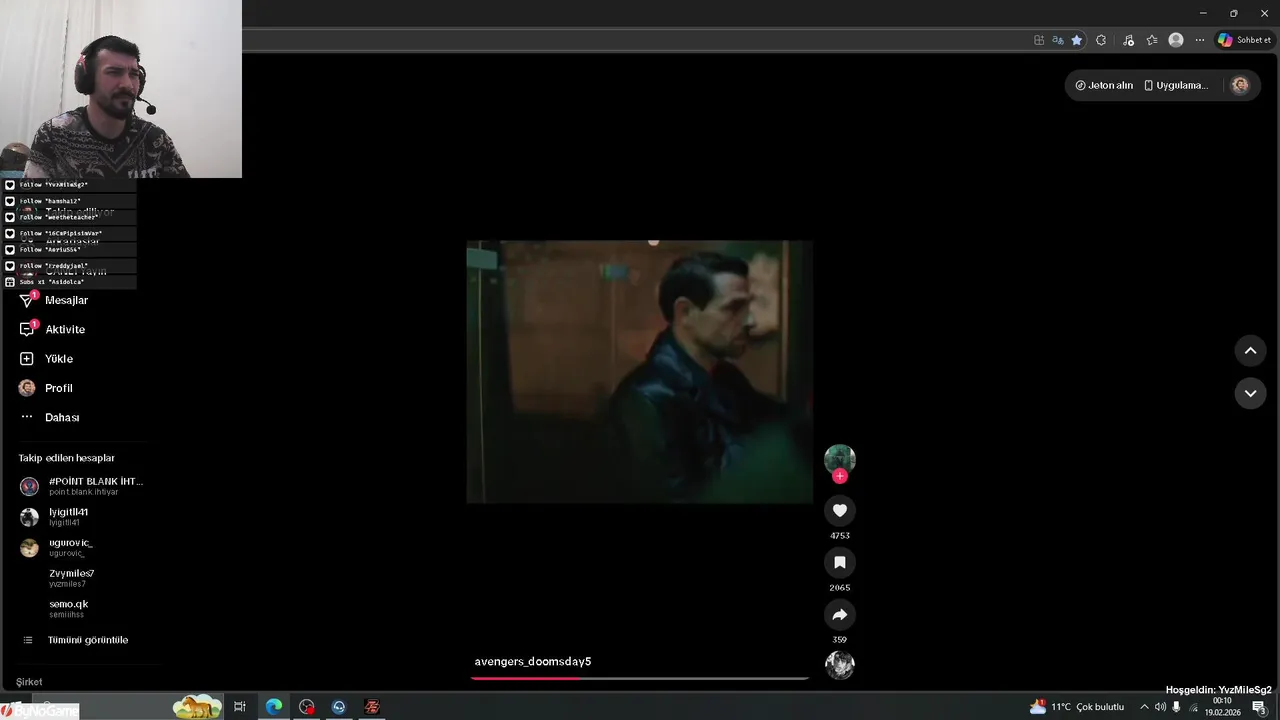Open the weather widget 11°C Çok bulutlu
The image size is (1280, 720).
pos(1077,707)
